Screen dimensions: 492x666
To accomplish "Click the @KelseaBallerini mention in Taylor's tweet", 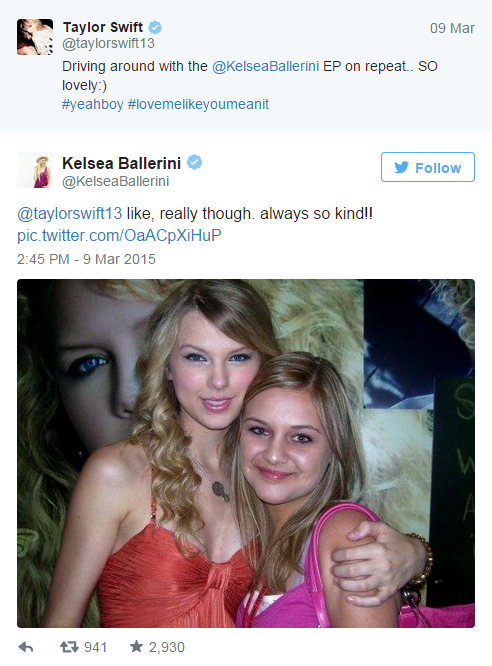I will click(x=265, y=66).
